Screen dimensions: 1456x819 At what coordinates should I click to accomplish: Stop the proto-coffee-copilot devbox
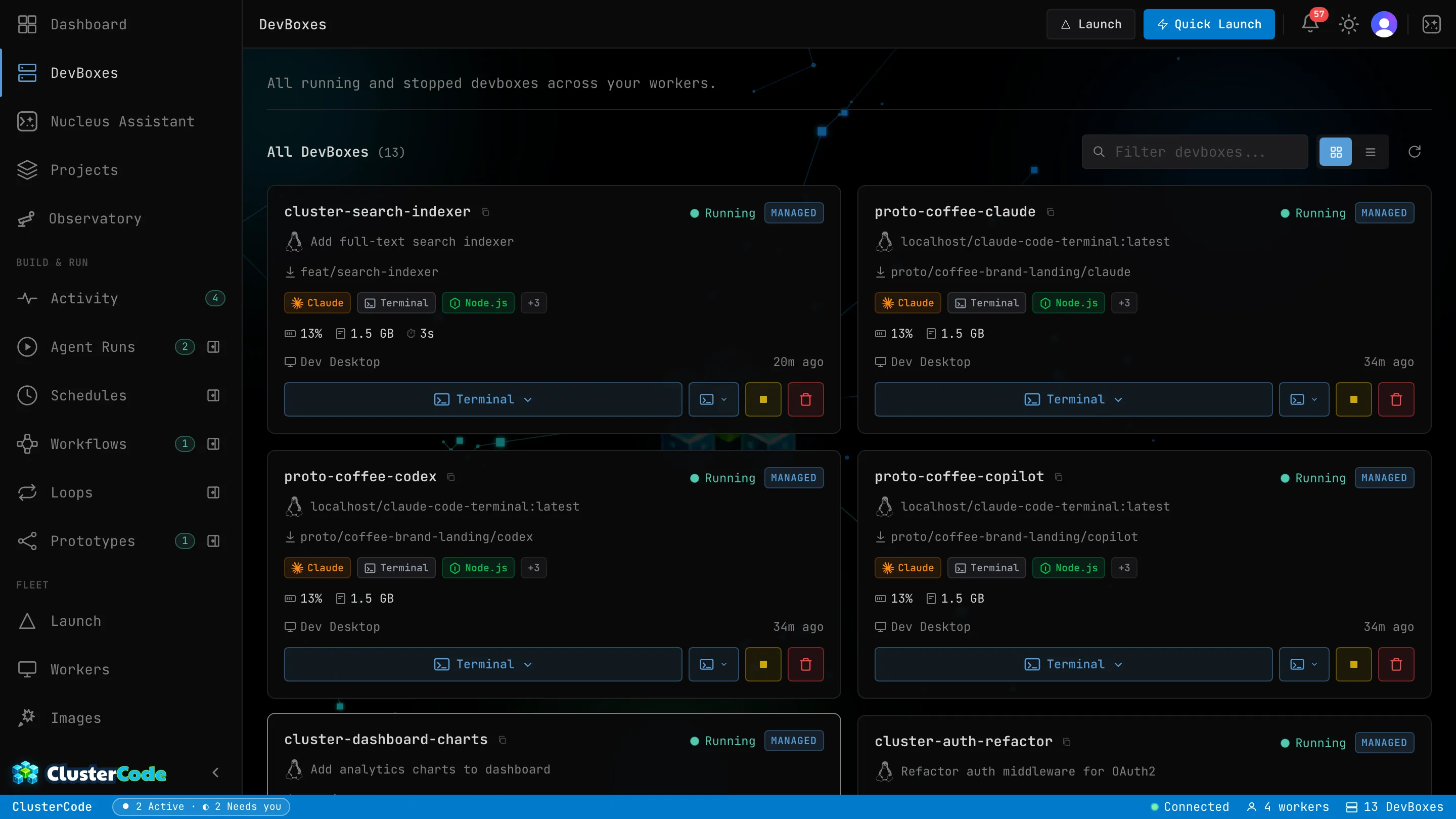1354,664
